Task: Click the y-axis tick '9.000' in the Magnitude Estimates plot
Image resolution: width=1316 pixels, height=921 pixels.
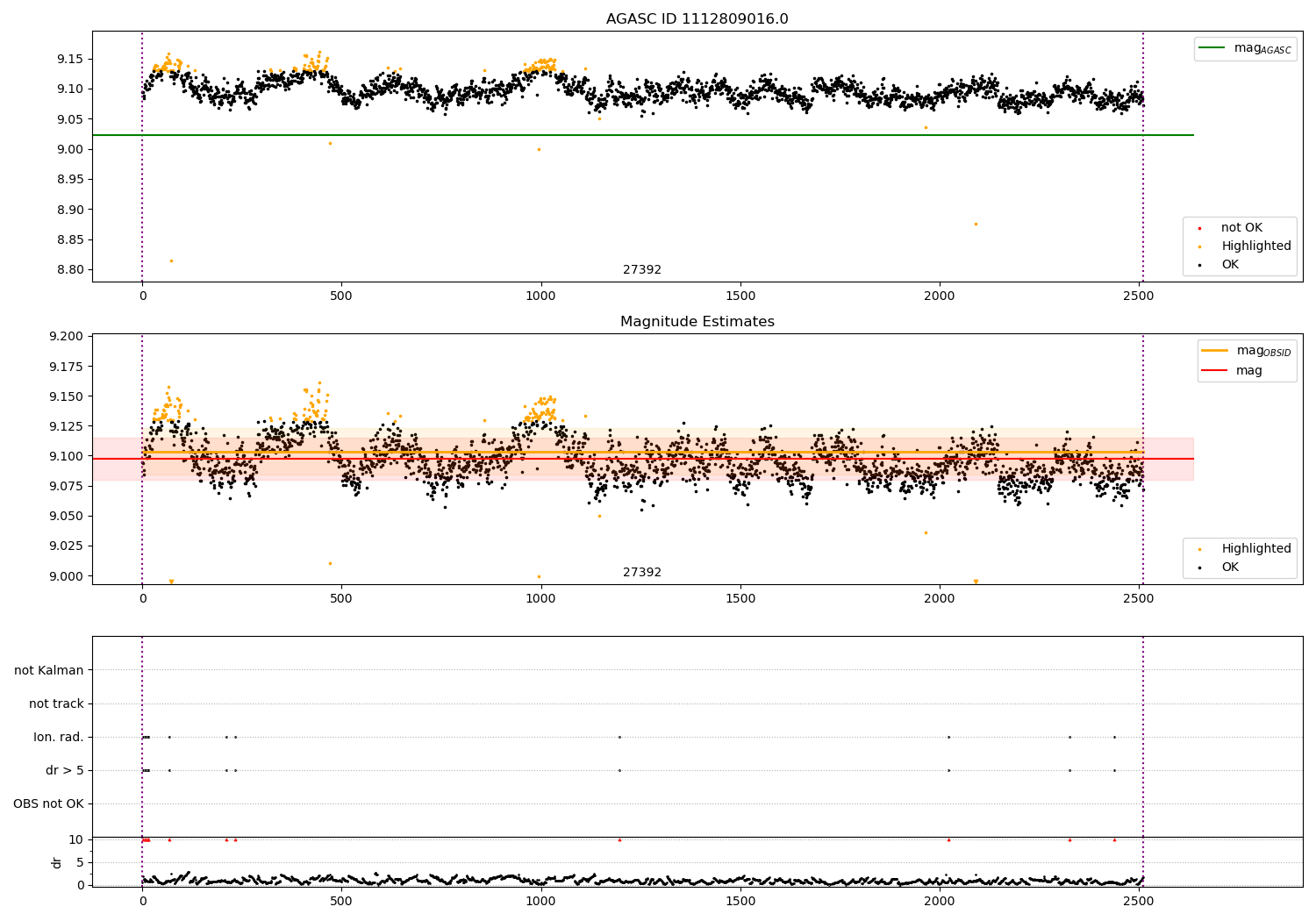Action: pos(66,577)
